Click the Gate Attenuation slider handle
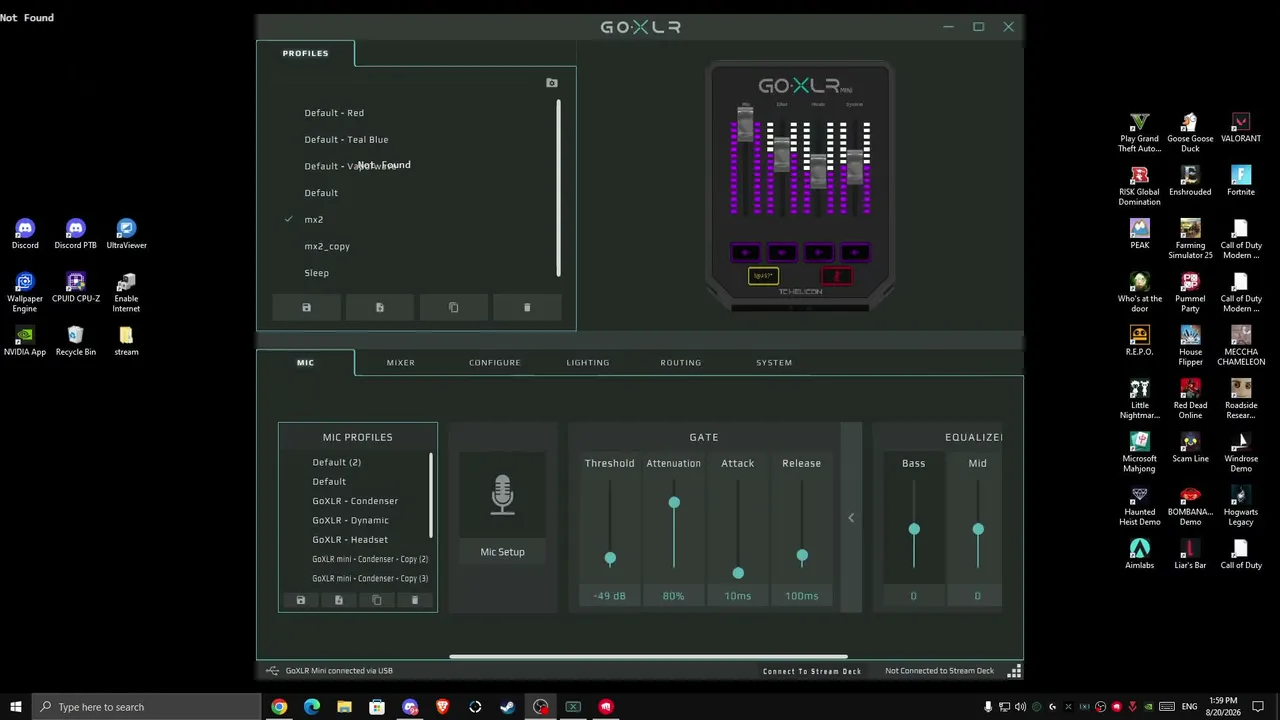The image size is (1280, 720). coord(674,503)
